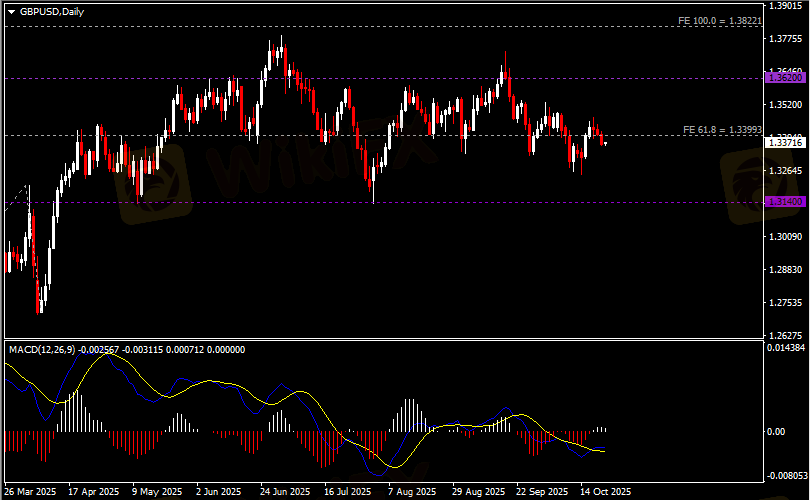Select the 24 Jun 2025 date label
The height and width of the screenshot is (500, 810).
285,492
